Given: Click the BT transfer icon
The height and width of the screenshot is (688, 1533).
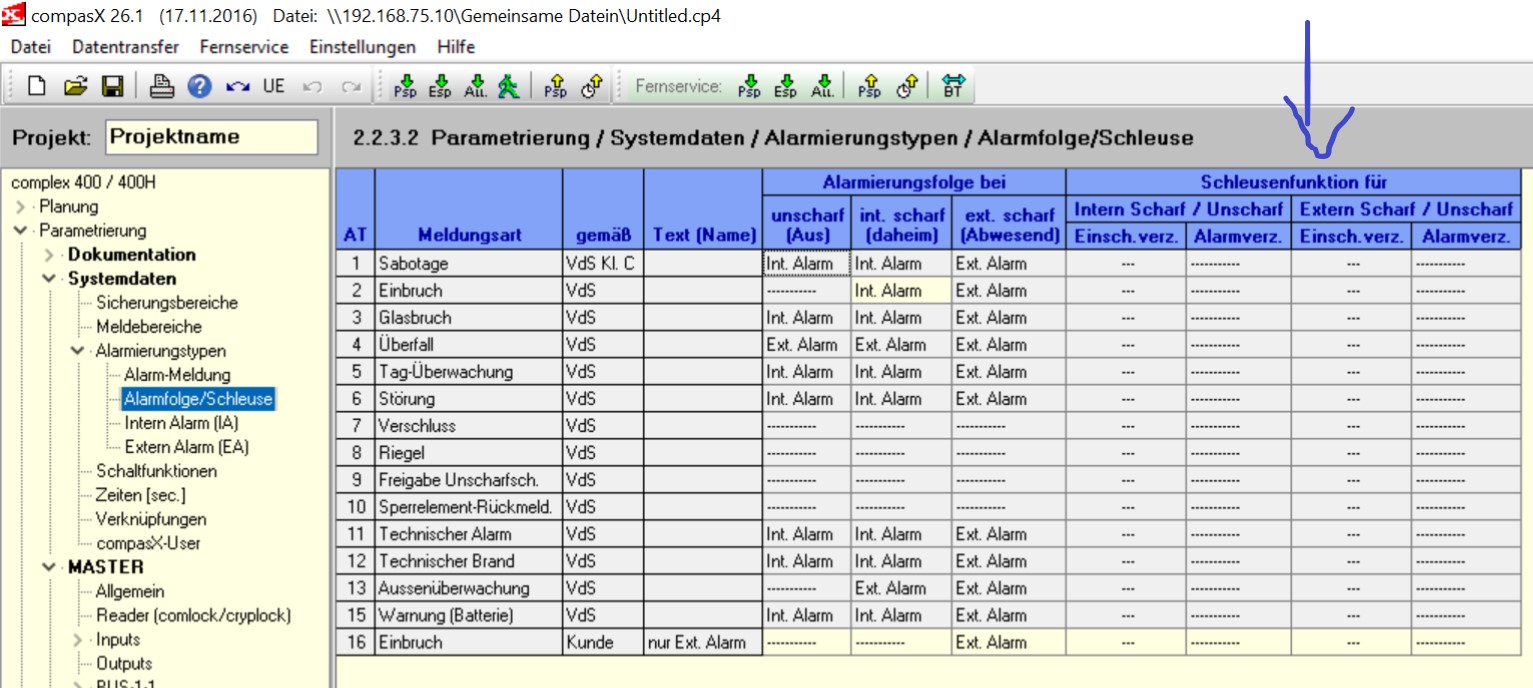Looking at the screenshot, I should [x=954, y=87].
